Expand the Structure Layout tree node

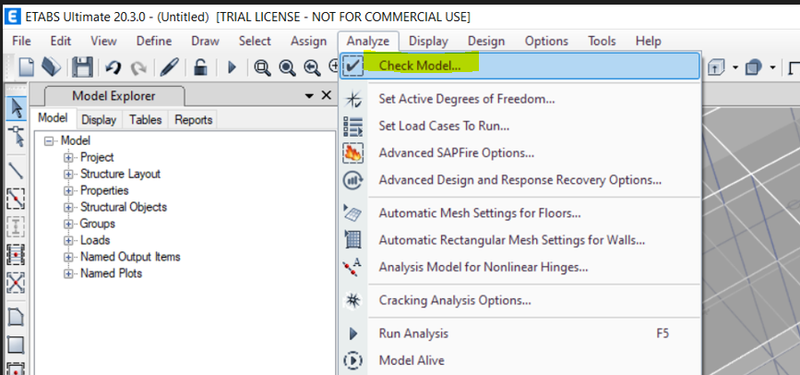coord(68,174)
